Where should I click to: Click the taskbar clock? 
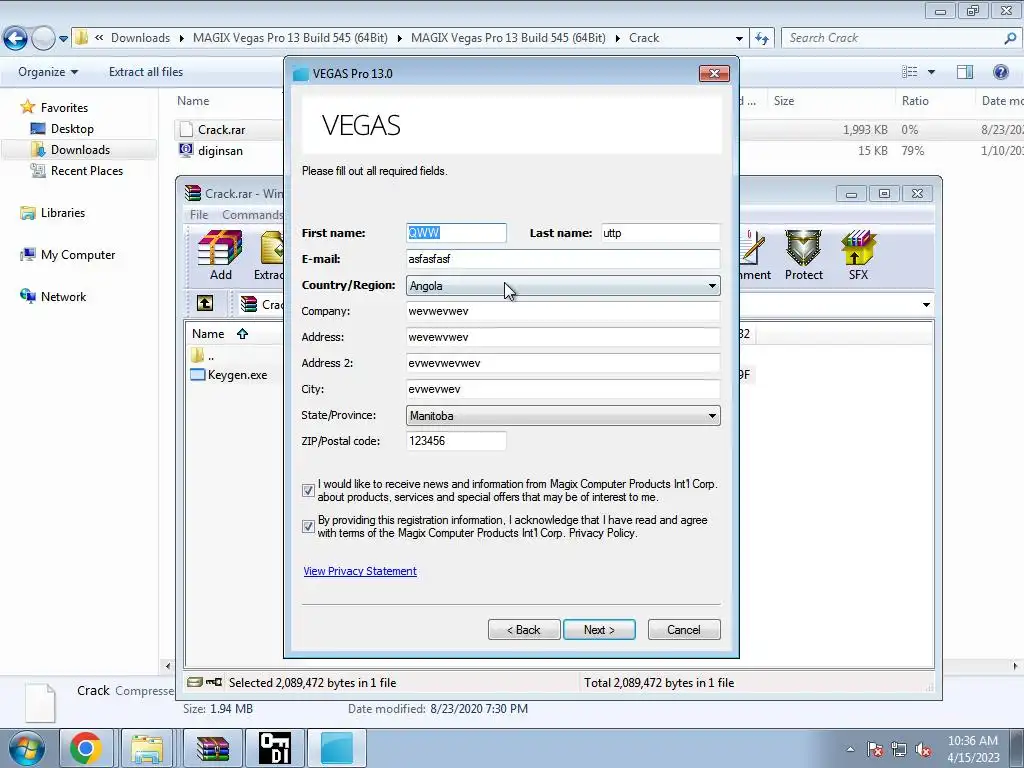coord(973,749)
